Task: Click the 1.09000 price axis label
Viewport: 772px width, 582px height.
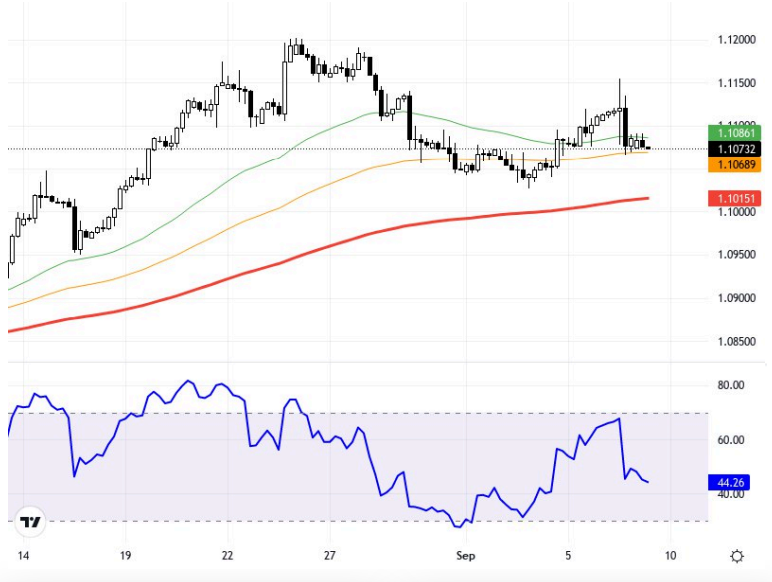Action: click(736, 298)
